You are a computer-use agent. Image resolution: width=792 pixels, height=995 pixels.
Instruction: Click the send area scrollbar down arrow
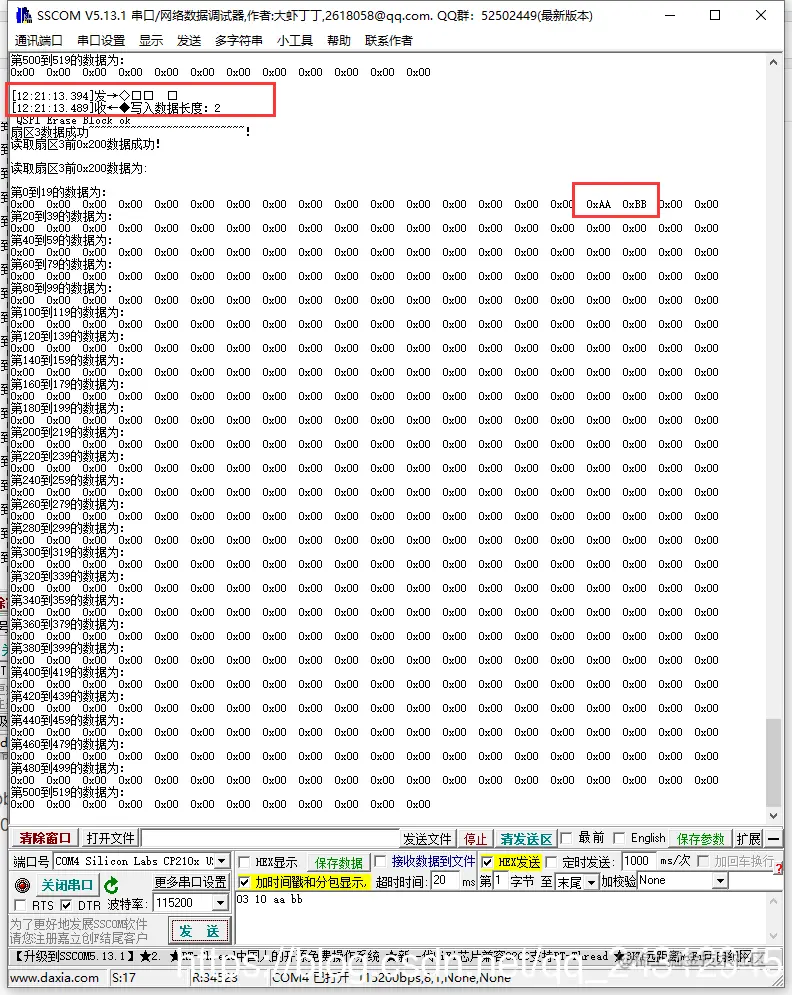click(x=773, y=936)
